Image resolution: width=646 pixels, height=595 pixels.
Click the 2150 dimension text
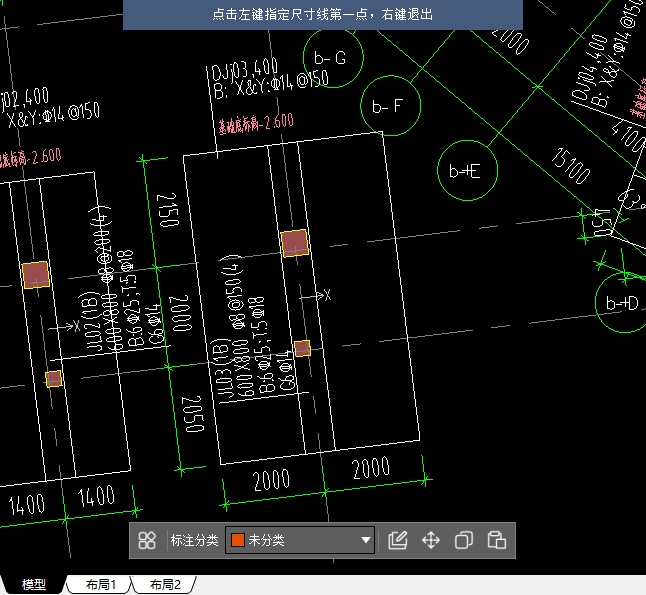coord(168,210)
